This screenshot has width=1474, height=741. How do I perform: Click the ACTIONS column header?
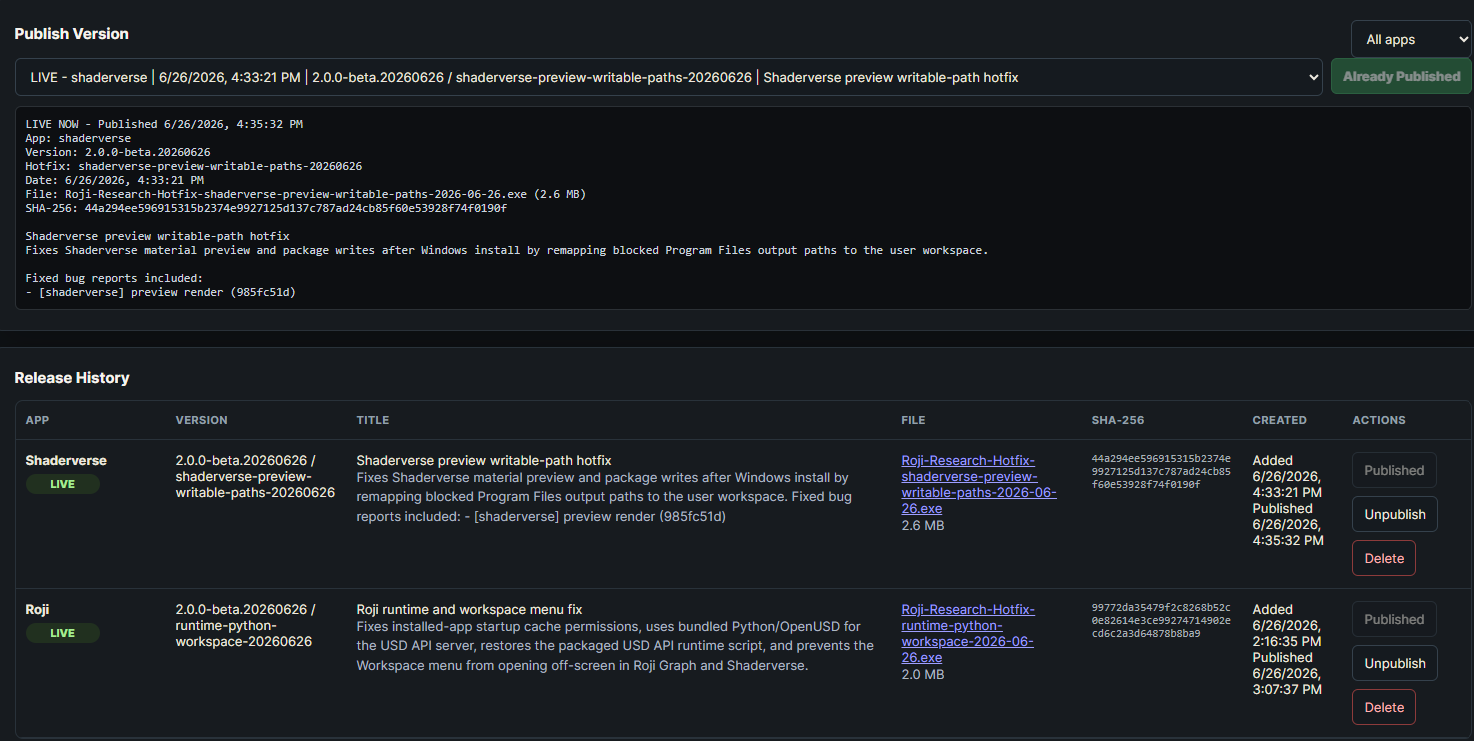[x=1379, y=420]
